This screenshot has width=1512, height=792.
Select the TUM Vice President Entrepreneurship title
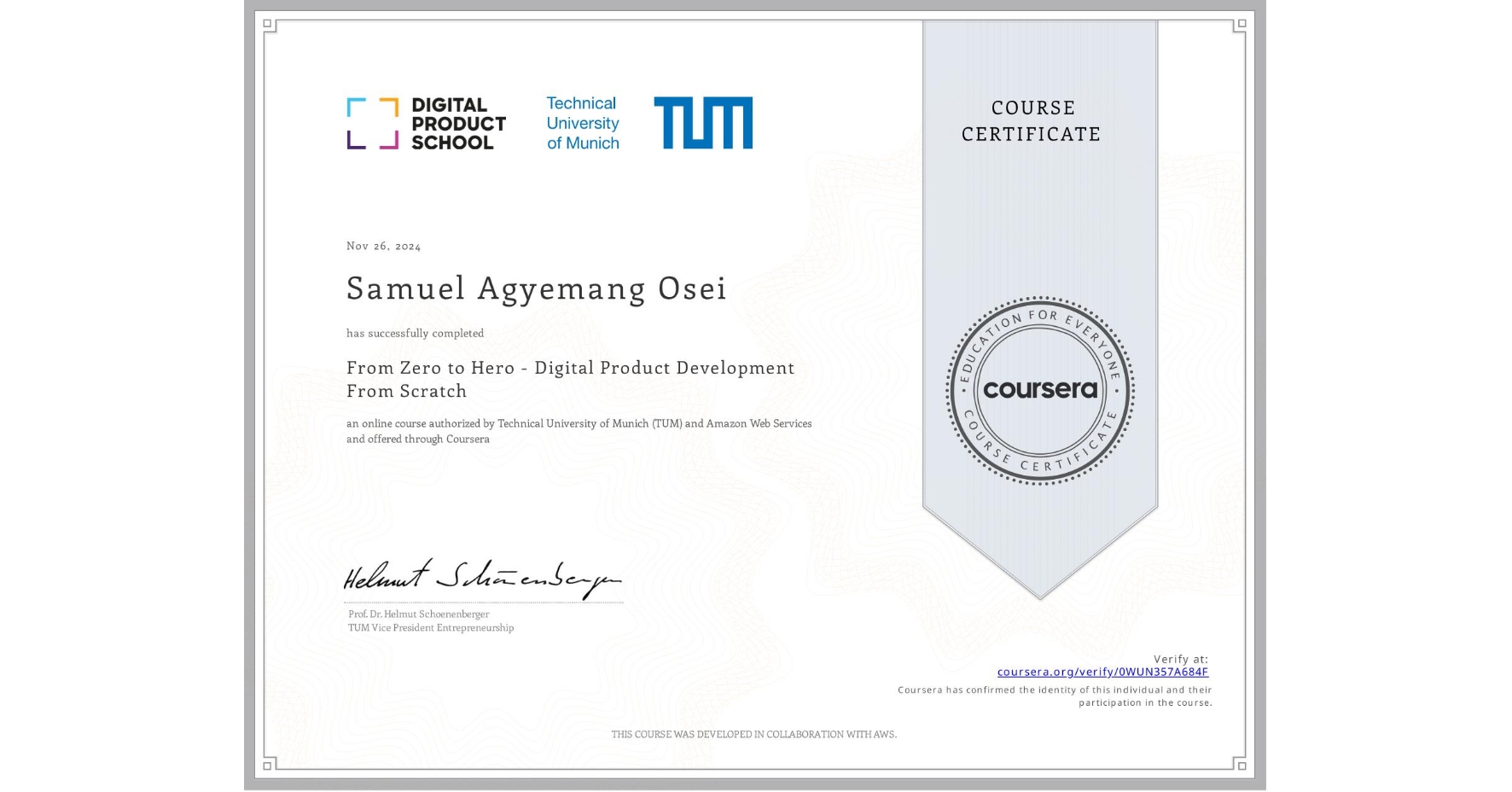[429, 627]
